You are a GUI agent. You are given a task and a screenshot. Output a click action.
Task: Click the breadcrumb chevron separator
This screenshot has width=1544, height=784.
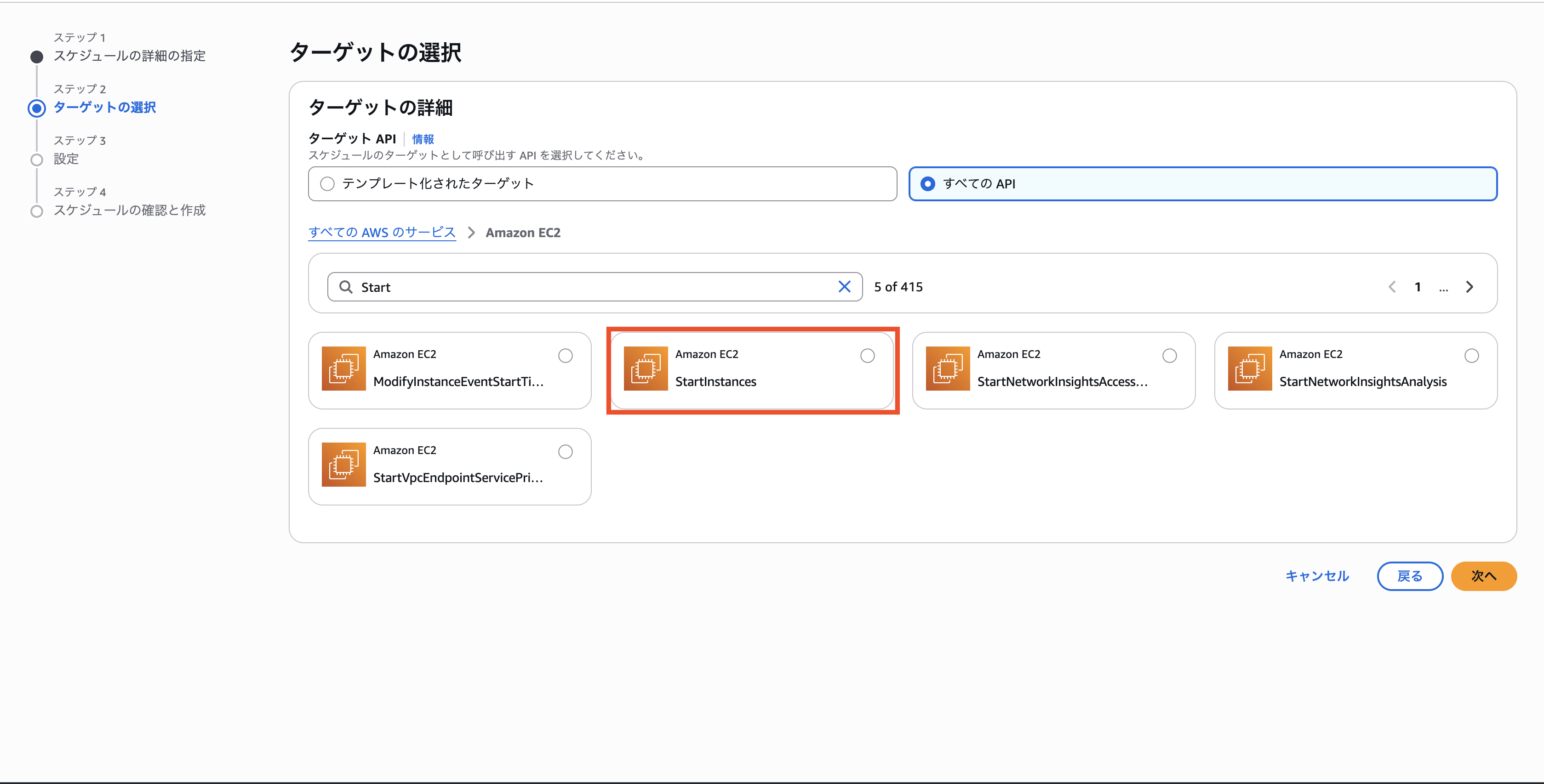coord(471,233)
